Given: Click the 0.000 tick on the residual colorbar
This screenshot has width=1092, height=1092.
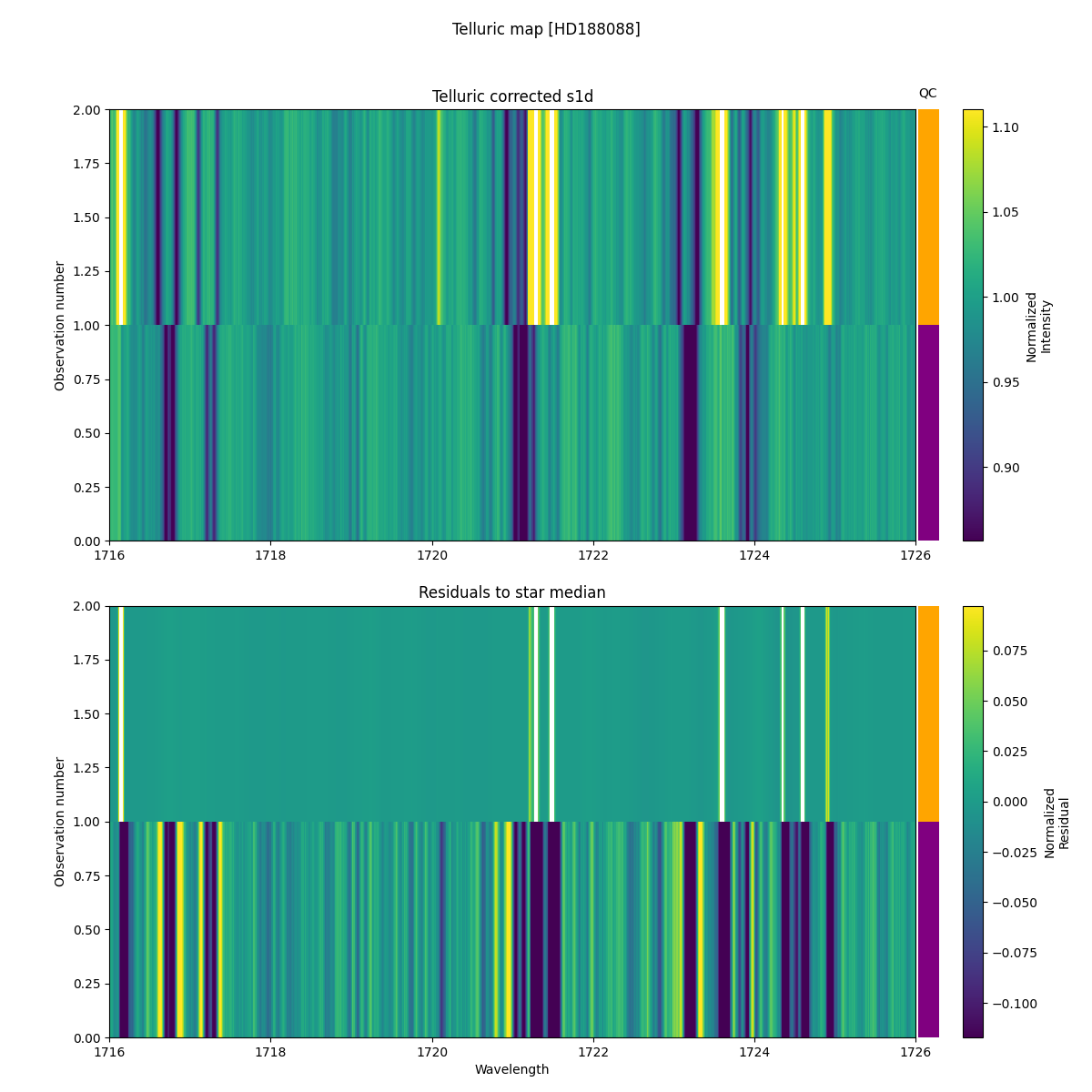Looking at the screenshot, I should tap(1008, 802).
